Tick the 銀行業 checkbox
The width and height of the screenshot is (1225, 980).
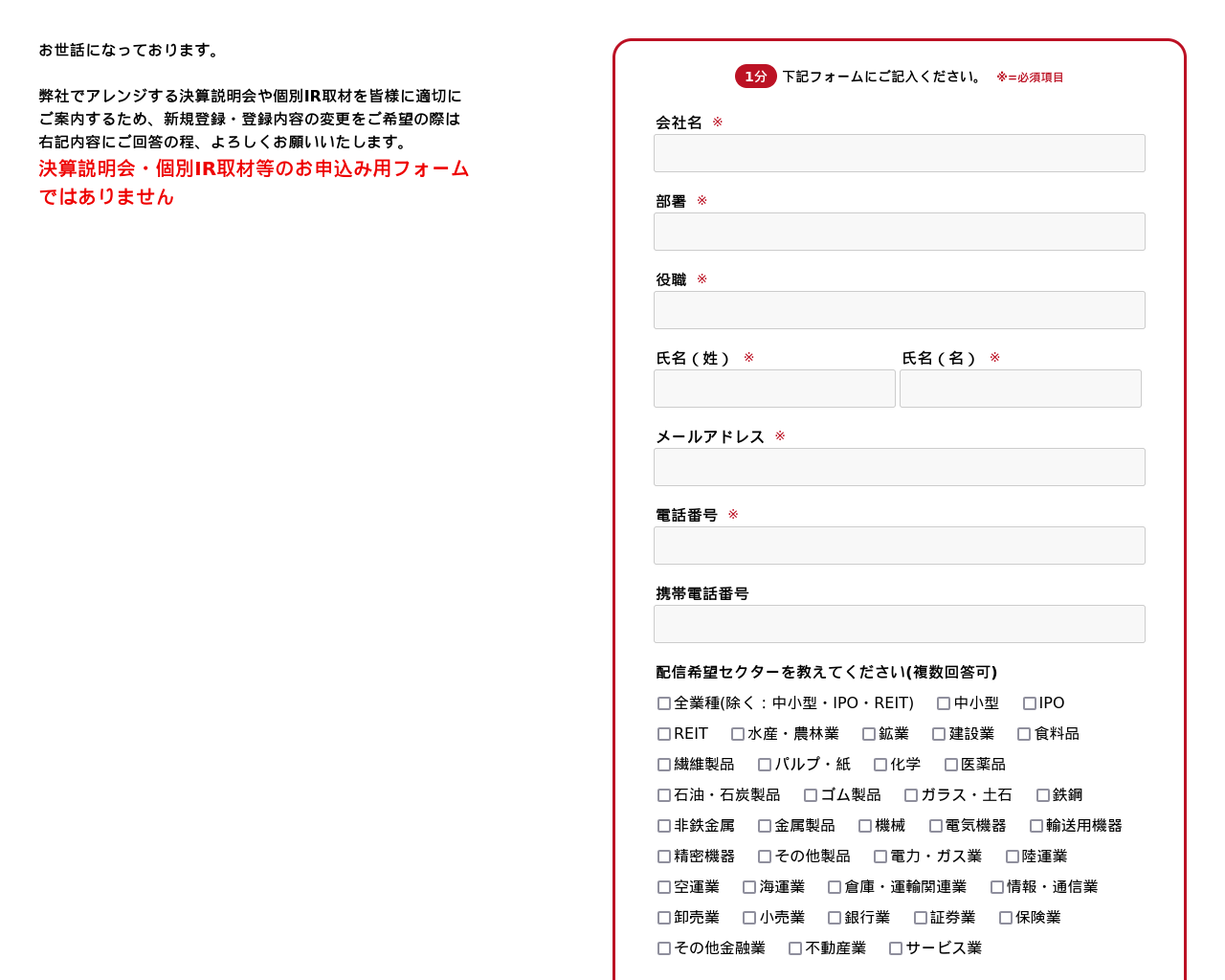click(835, 918)
